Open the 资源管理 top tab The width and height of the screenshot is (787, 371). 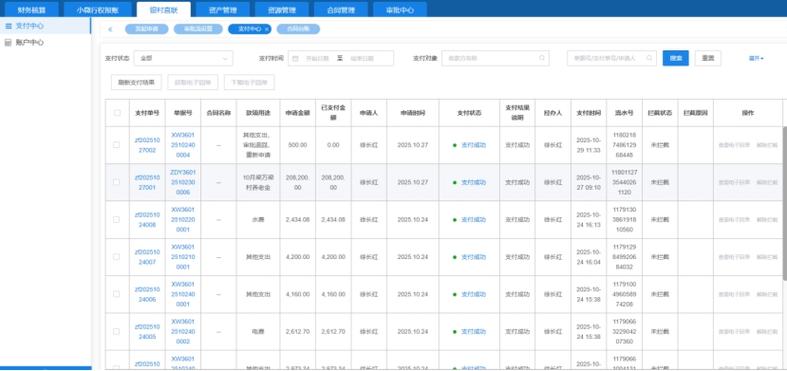tap(282, 10)
